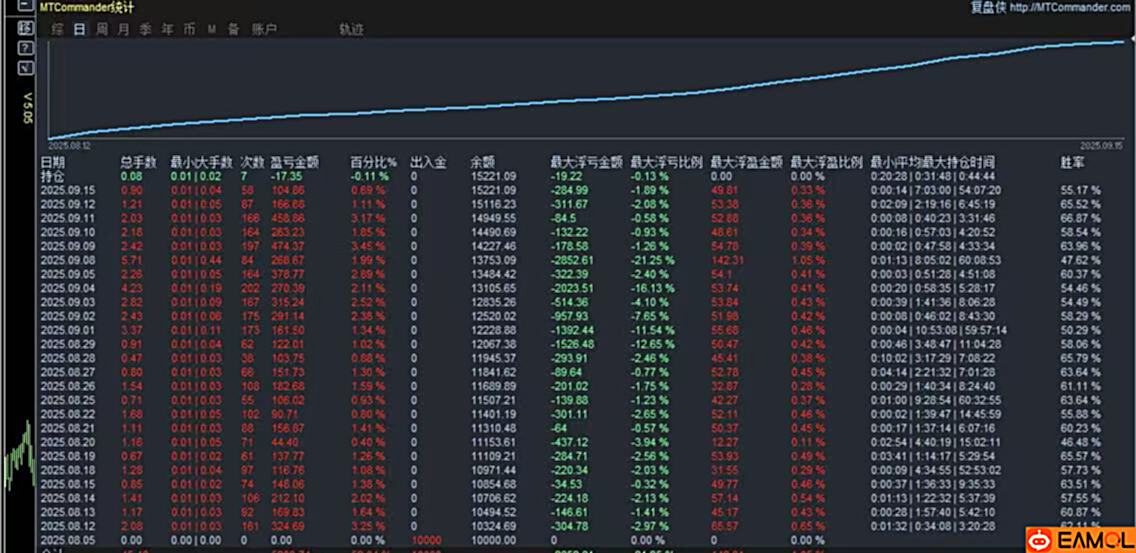Select the 2025.09.12 date cell

point(67,204)
